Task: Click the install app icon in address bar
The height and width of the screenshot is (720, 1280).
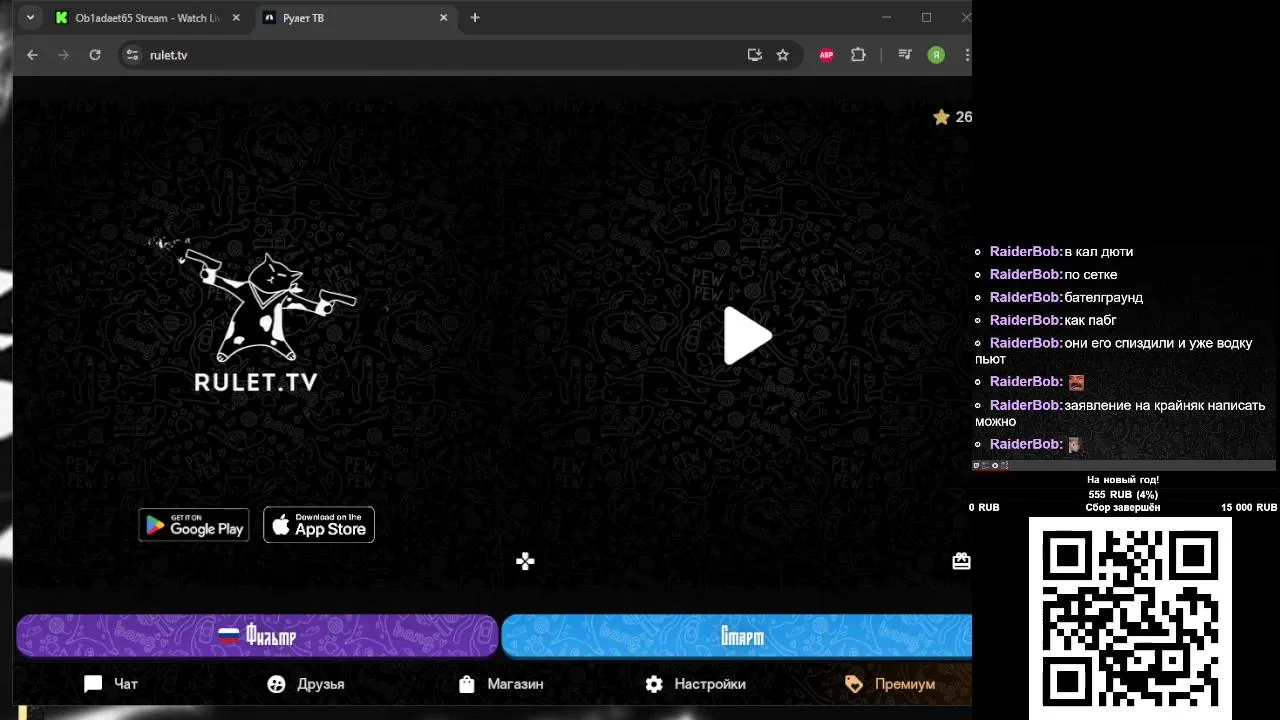Action: click(x=754, y=55)
